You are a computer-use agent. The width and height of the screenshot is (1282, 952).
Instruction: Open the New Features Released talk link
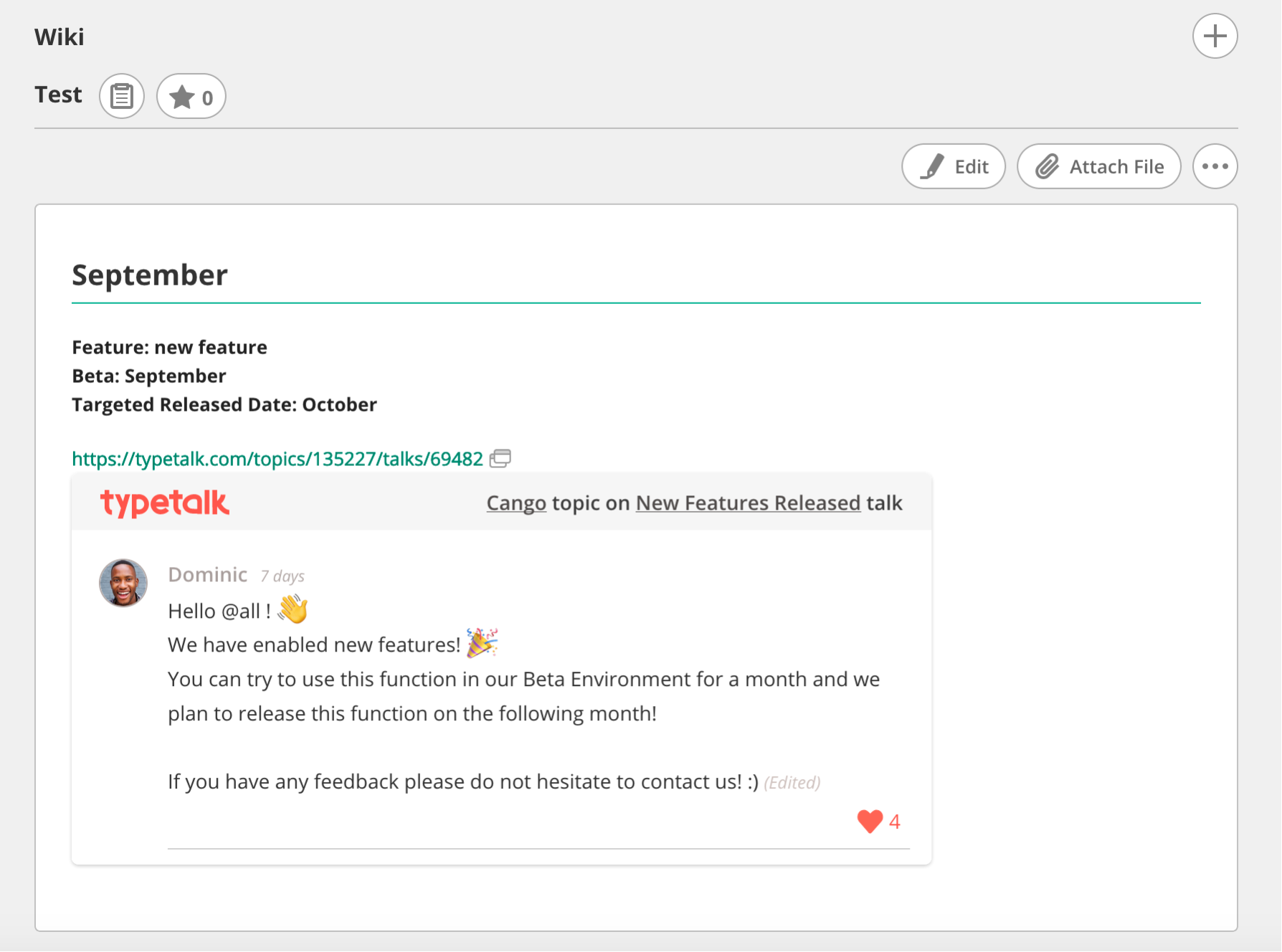pos(748,503)
